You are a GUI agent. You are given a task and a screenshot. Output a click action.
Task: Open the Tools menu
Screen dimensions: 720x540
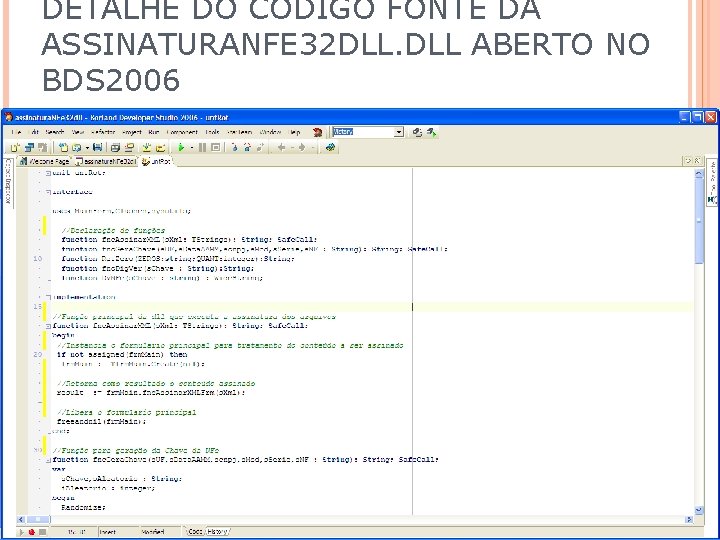[212, 132]
